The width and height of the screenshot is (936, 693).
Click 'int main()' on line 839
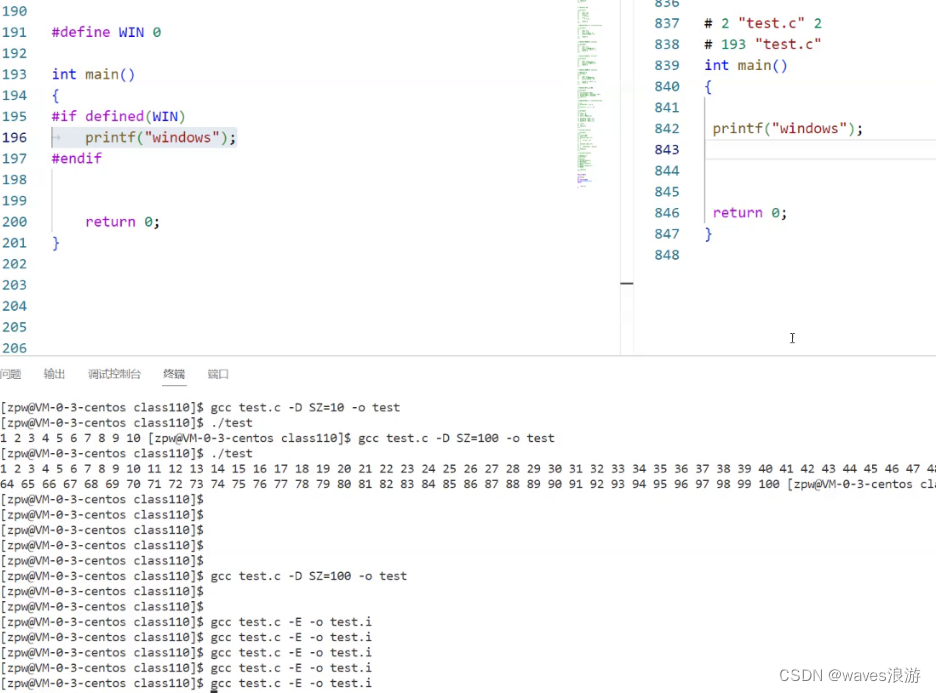pos(746,66)
